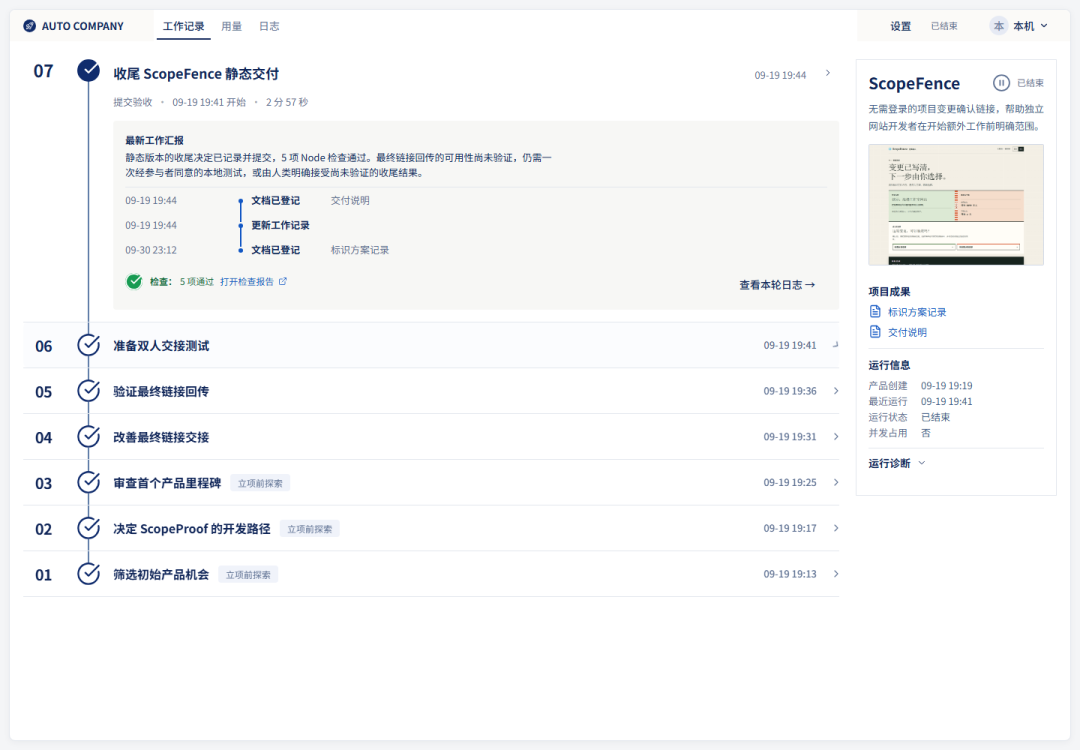Open the 本机 account dropdown
The width and height of the screenshot is (1080, 750).
(x=1019, y=26)
